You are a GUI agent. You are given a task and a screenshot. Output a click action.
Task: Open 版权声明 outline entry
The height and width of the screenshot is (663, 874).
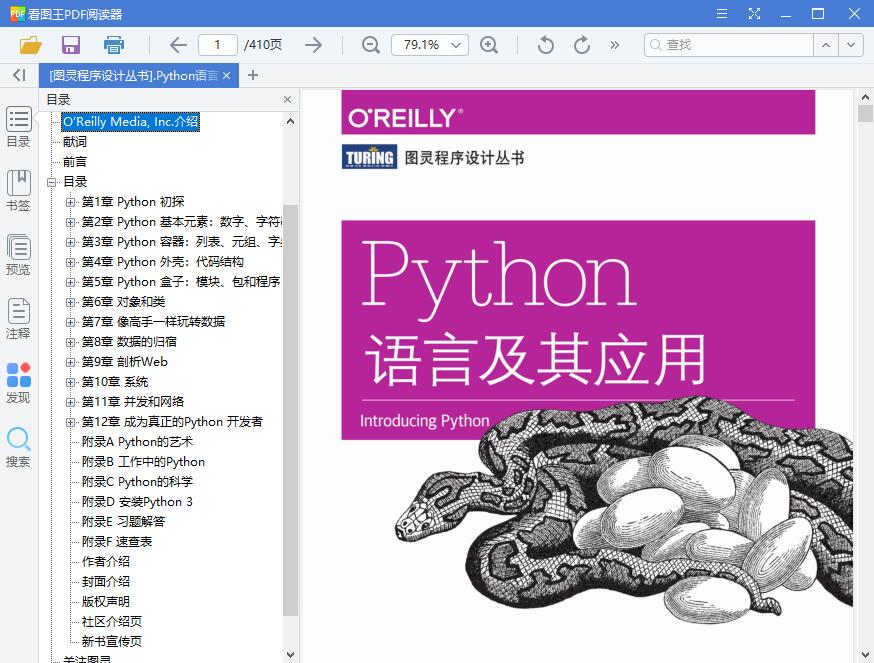105,602
